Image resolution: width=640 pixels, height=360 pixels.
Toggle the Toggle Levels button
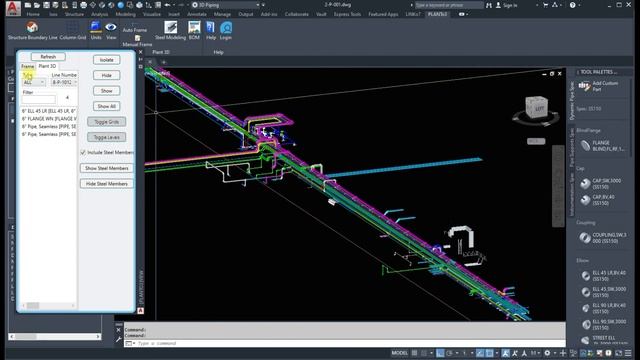tap(107, 137)
